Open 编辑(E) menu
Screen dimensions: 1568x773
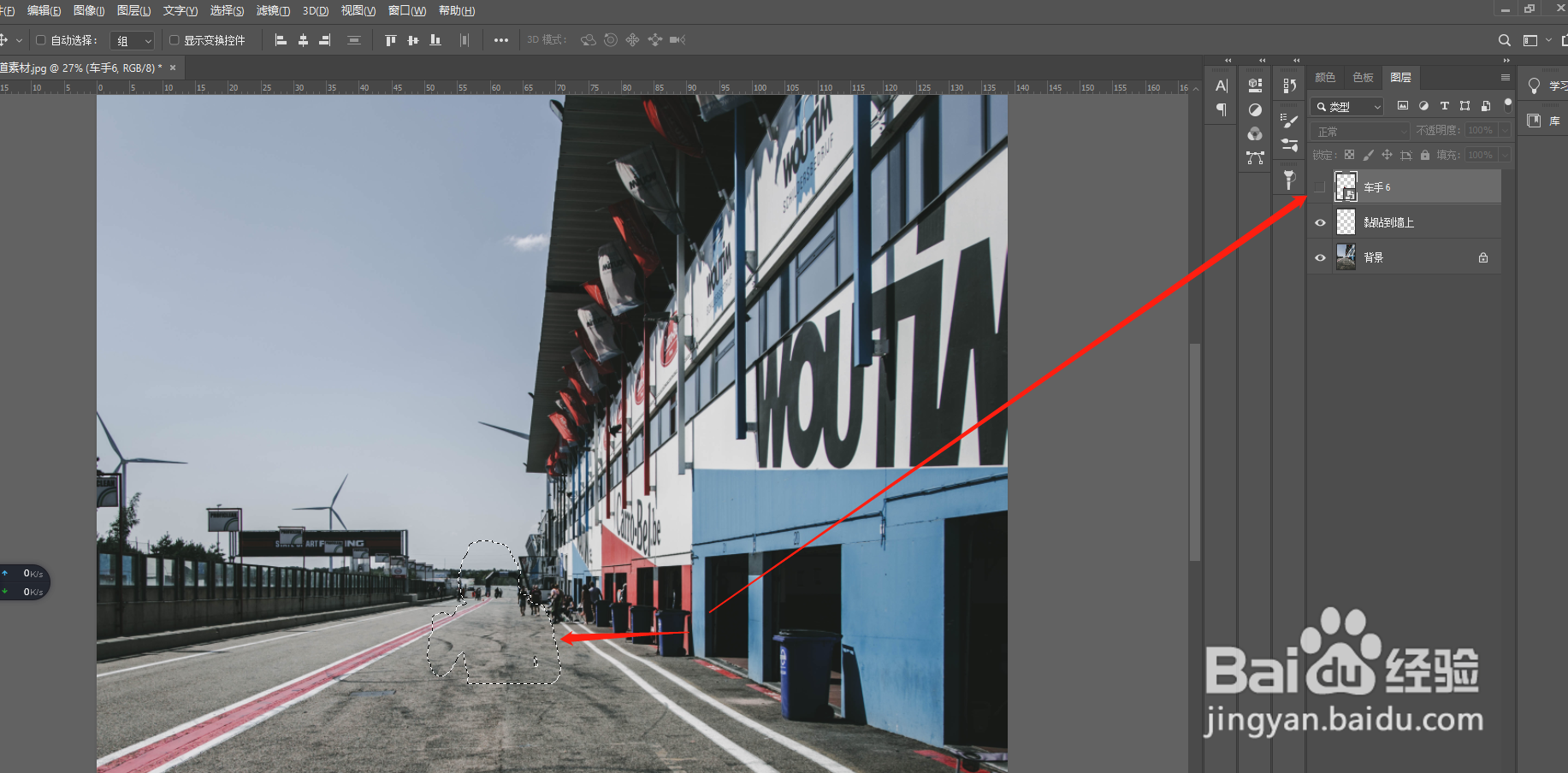pyautogui.click(x=44, y=10)
